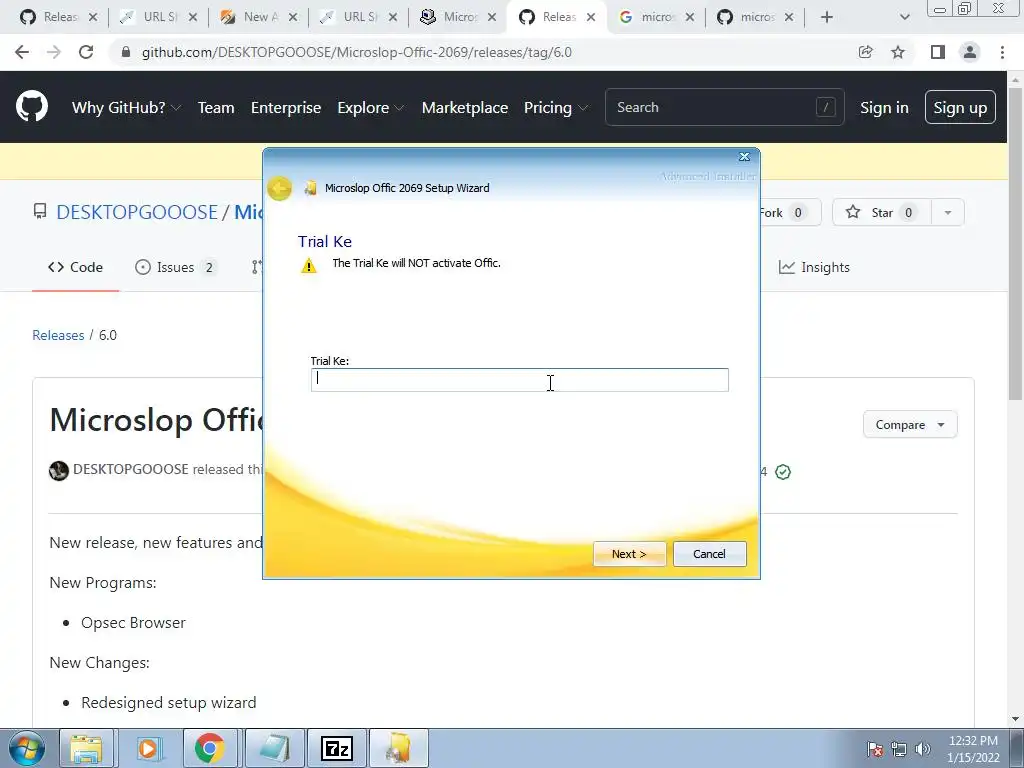
Task: Open Windows Explorer from taskbar
Action: click(x=87, y=748)
